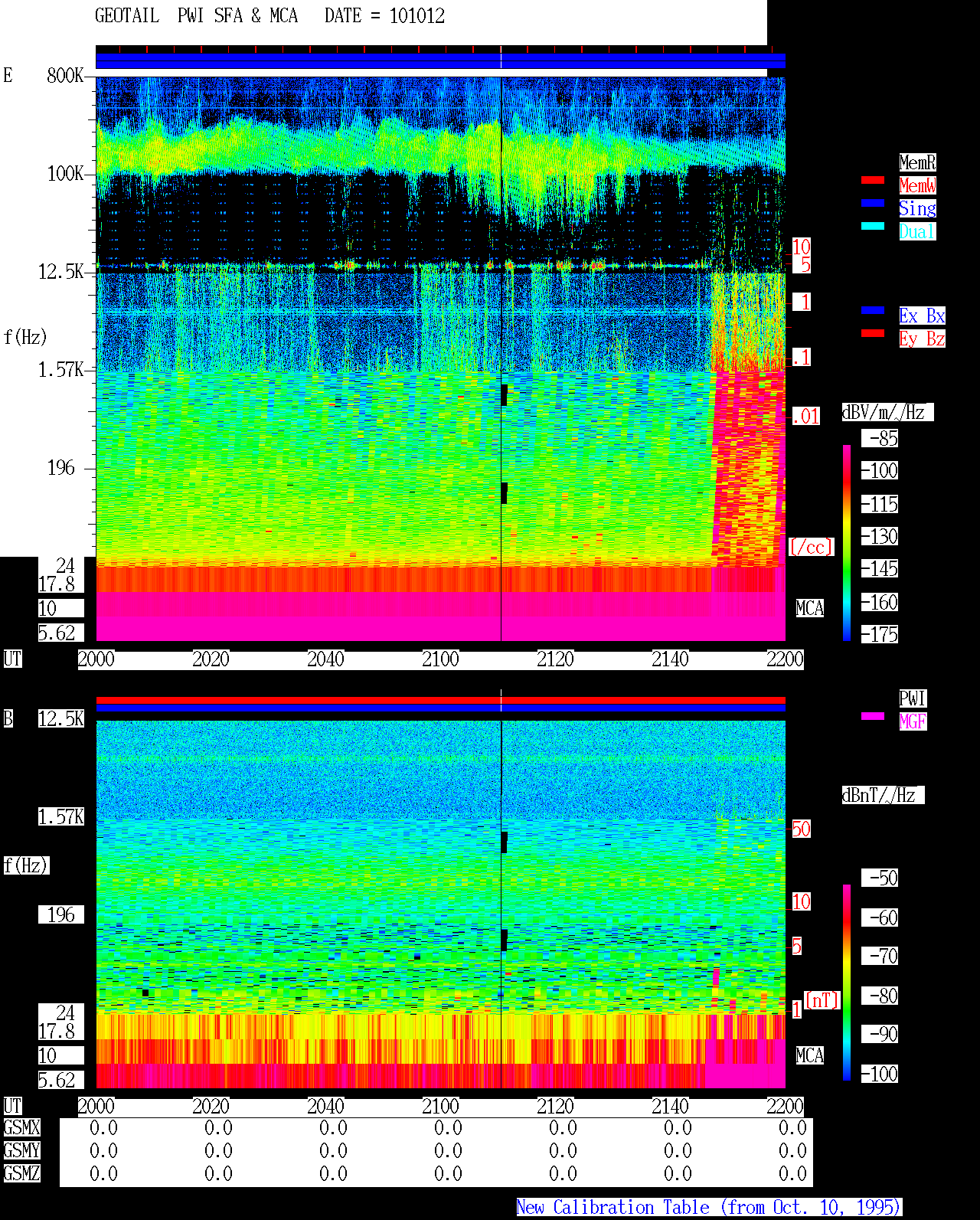Click the 'GSMX' row label
Image resolution: width=980 pixels, height=1220 pixels.
pos(21,1127)
